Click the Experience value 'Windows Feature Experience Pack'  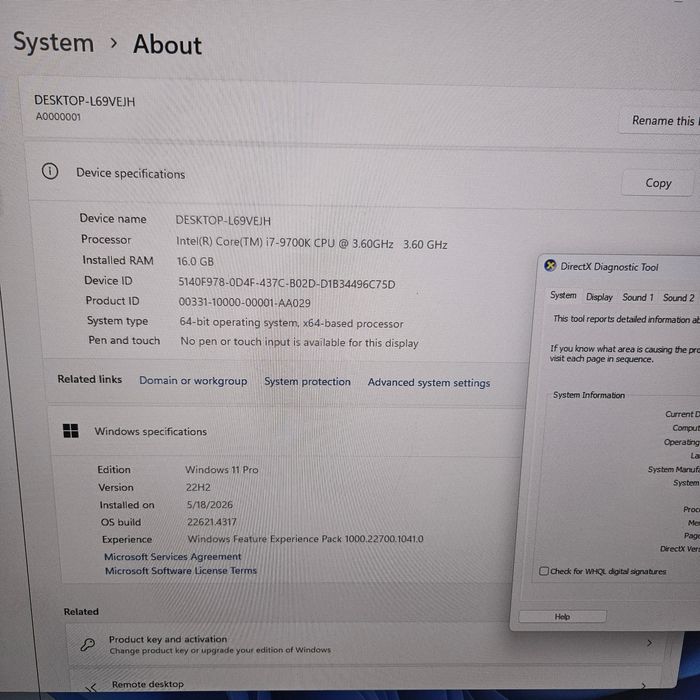point(265,538)
